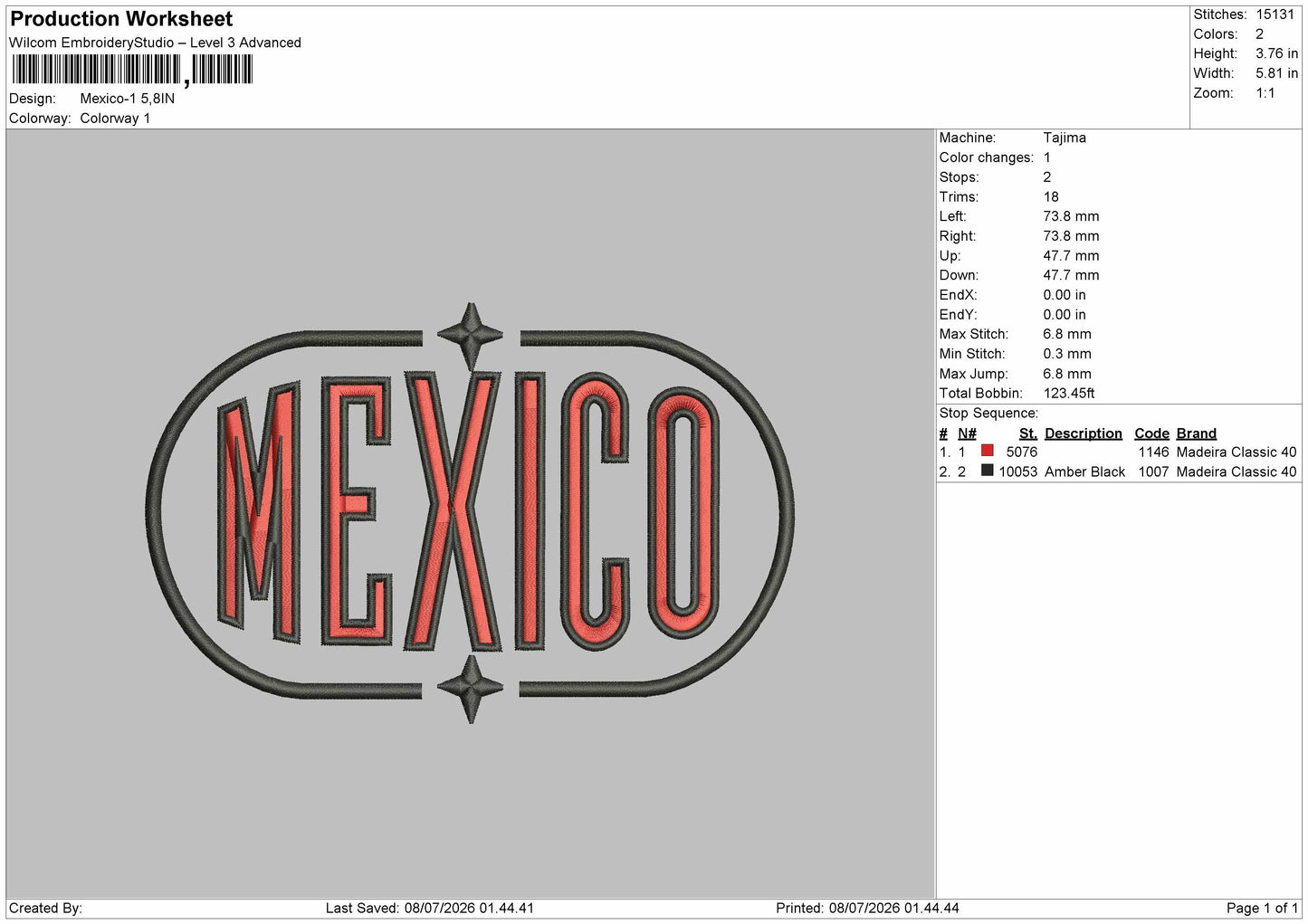
Task: Click the Amber Black color swatch
Action: click(987, 471)
